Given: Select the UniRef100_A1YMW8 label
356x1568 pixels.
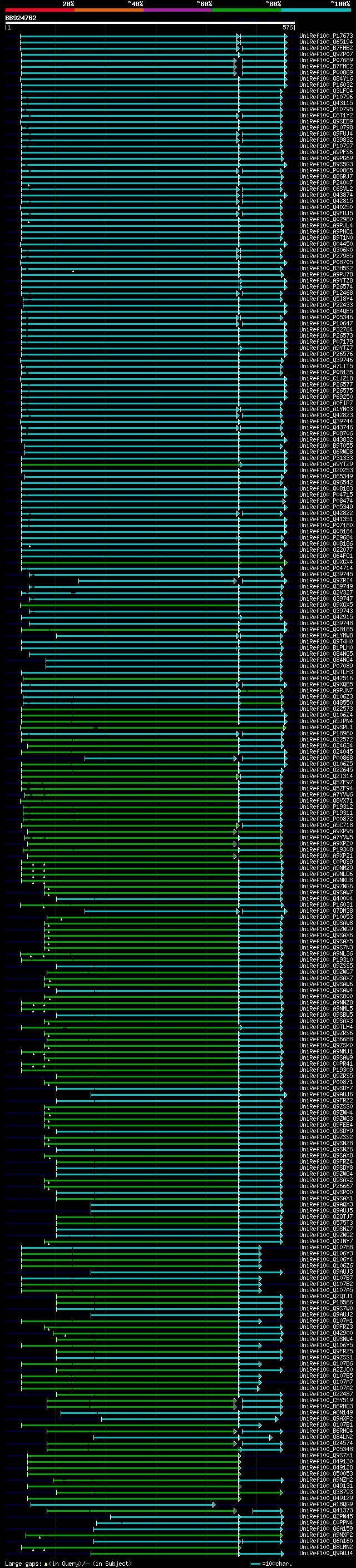Looking at the screenshot, I should pos(326,635).
